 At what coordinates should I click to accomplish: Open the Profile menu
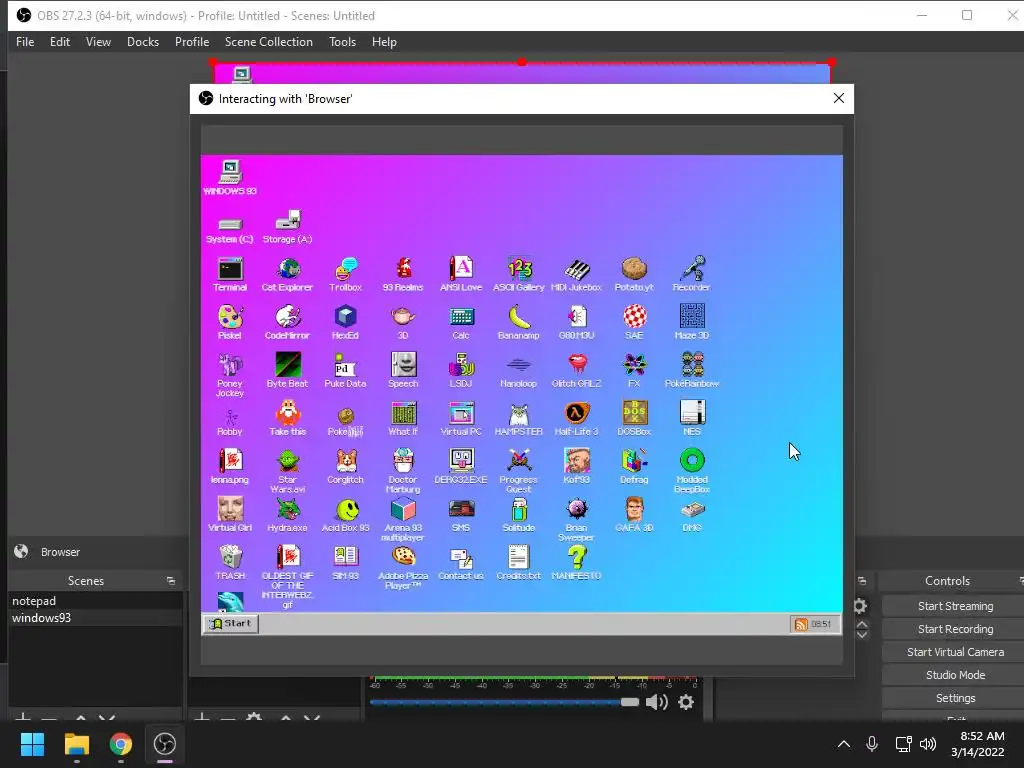[192, 42]
